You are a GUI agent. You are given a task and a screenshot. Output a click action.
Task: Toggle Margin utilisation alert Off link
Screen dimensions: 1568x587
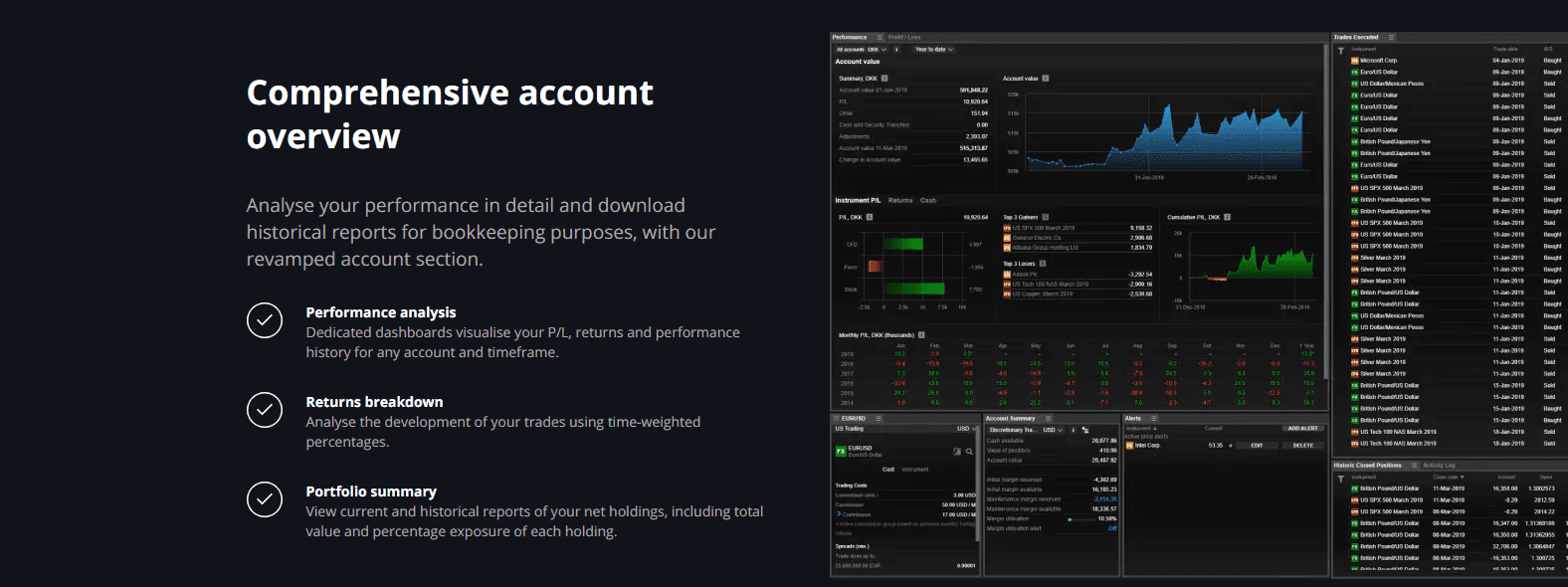point(1112,528)
